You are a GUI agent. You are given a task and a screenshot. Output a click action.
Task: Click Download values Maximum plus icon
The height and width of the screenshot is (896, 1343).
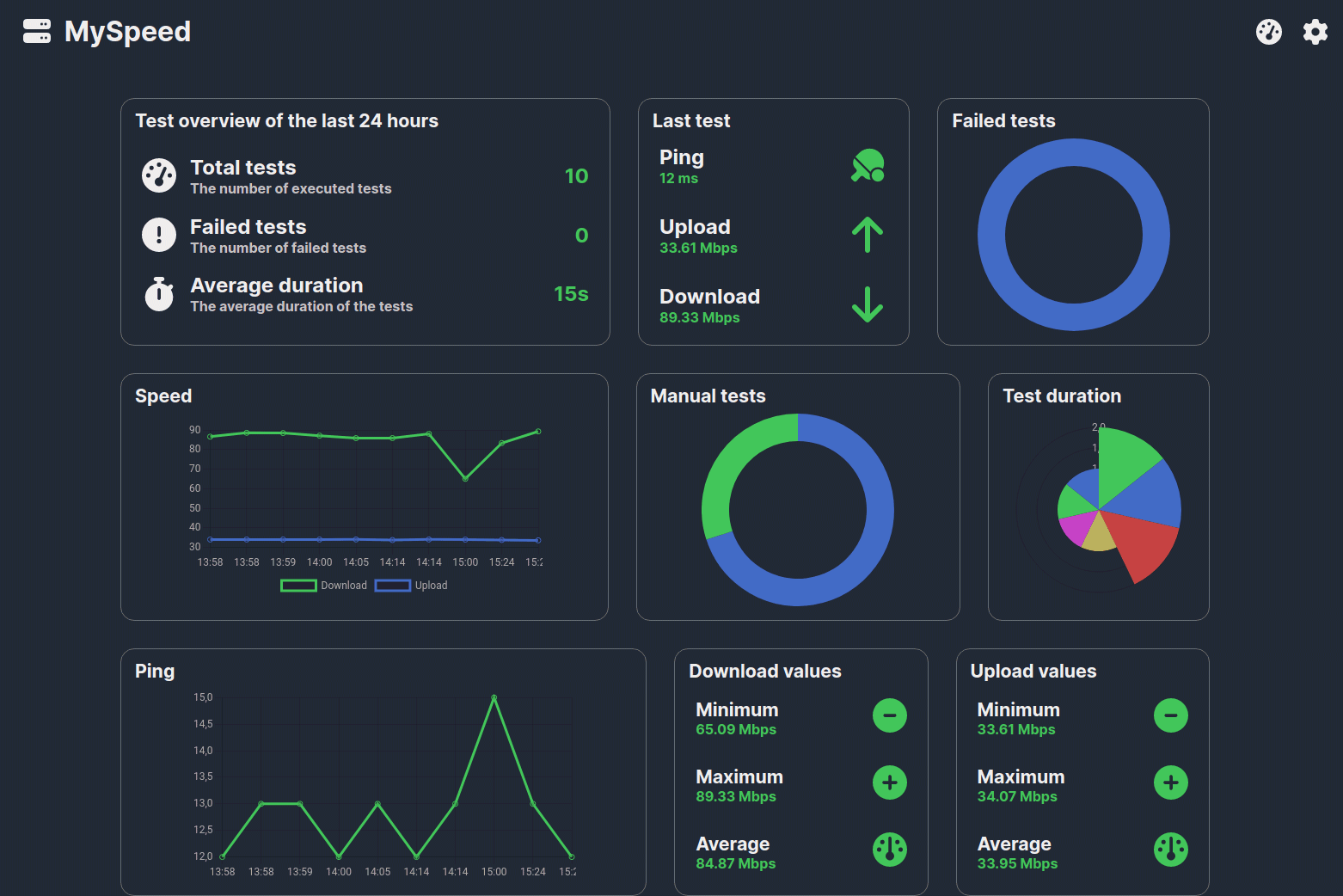click(890, 782)
